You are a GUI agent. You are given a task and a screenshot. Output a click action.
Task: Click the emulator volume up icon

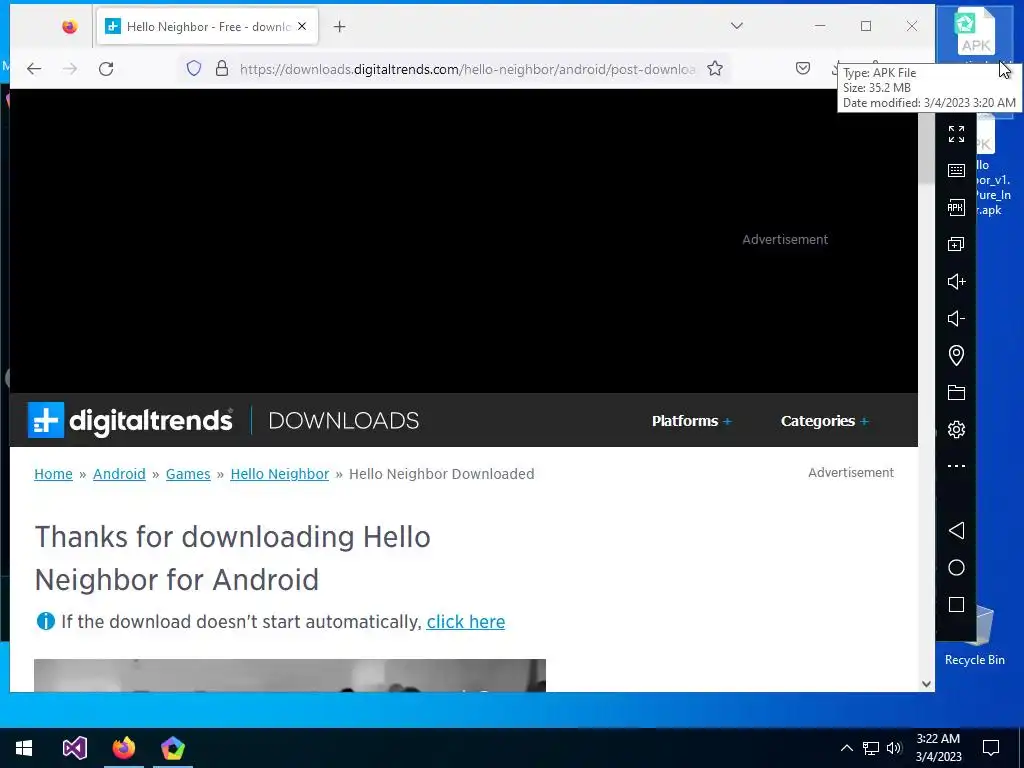pos(956,281)
